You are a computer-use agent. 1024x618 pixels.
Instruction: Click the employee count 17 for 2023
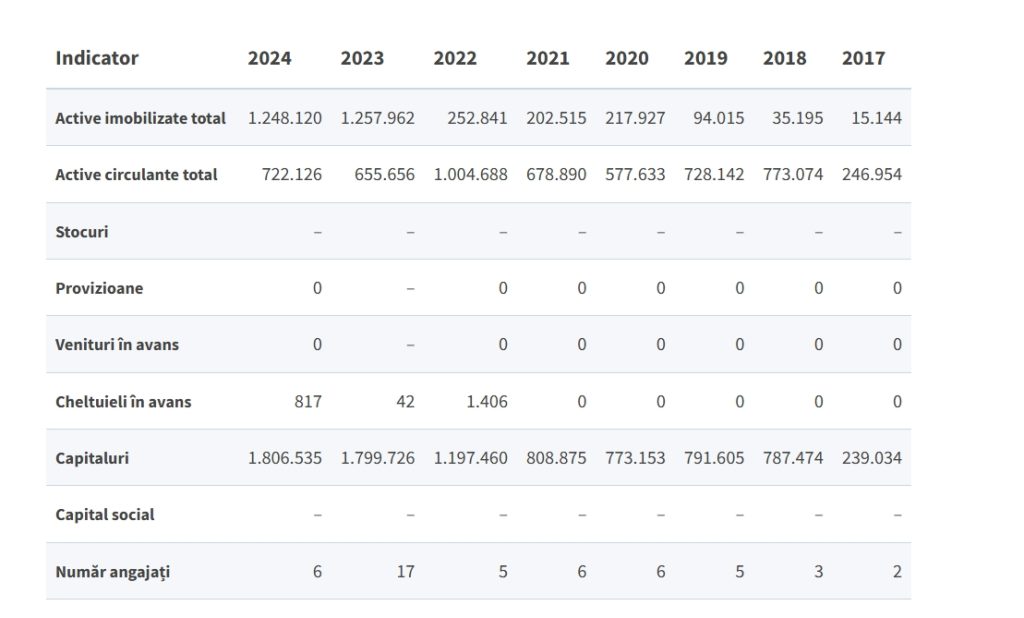point(405,571)
